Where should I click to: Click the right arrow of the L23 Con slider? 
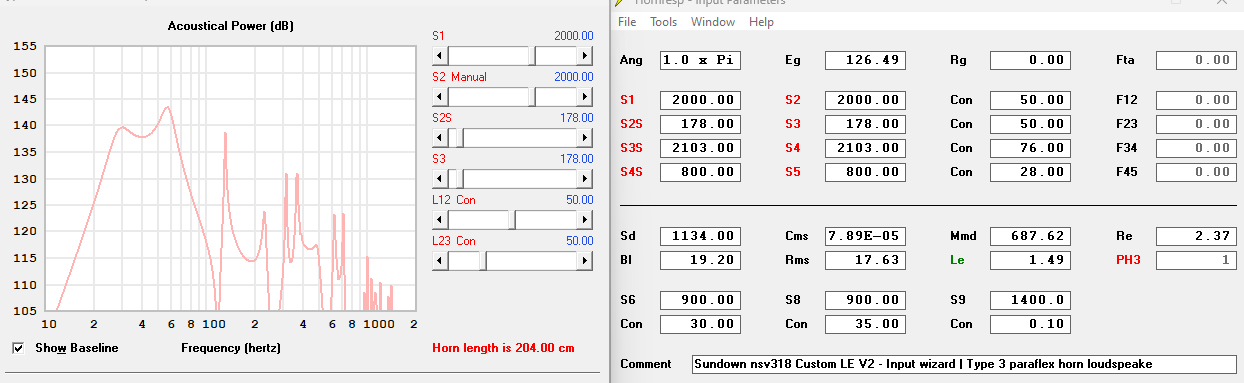[x=586, y=261]
